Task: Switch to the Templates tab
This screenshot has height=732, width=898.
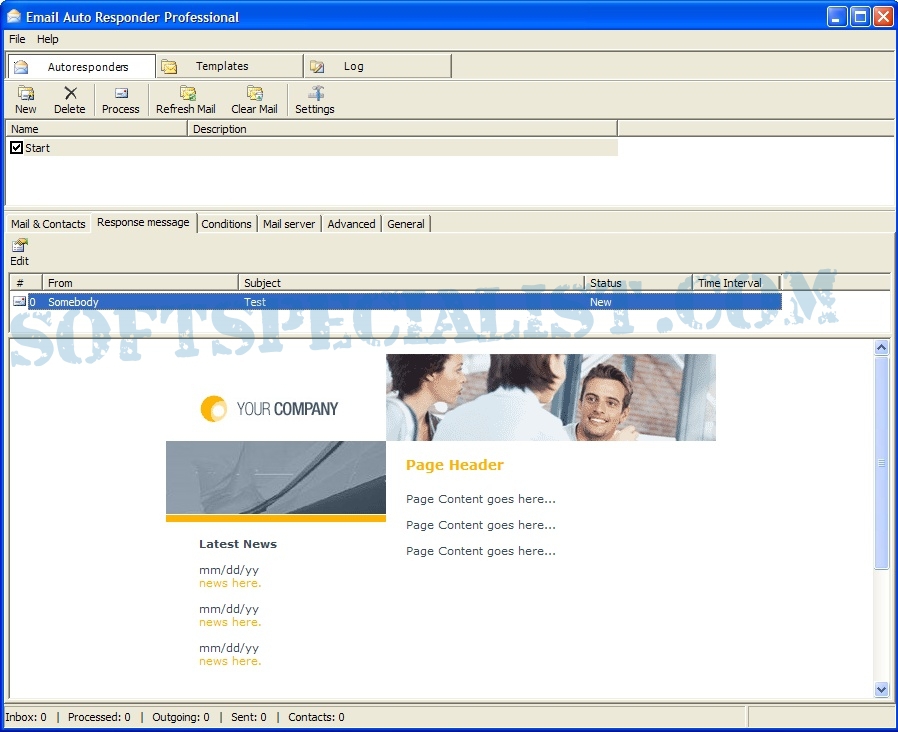Action: pos(222,67)
